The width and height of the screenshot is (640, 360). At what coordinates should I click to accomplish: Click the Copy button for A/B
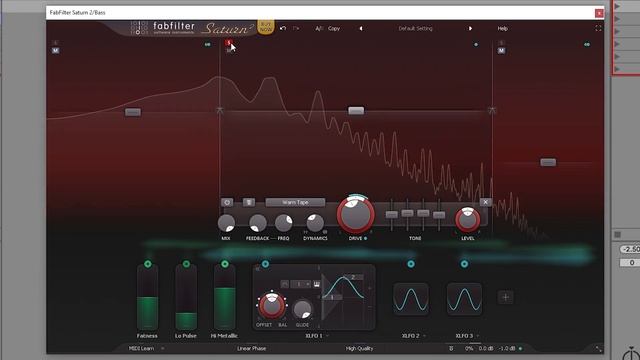tap(334, 29)
